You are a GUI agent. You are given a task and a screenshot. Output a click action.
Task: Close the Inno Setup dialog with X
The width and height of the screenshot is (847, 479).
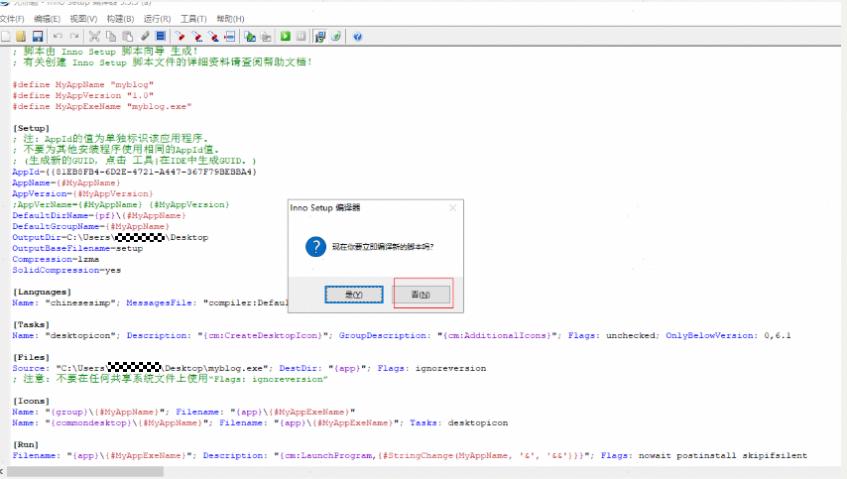pyautogui.click(x=453, y=208)
